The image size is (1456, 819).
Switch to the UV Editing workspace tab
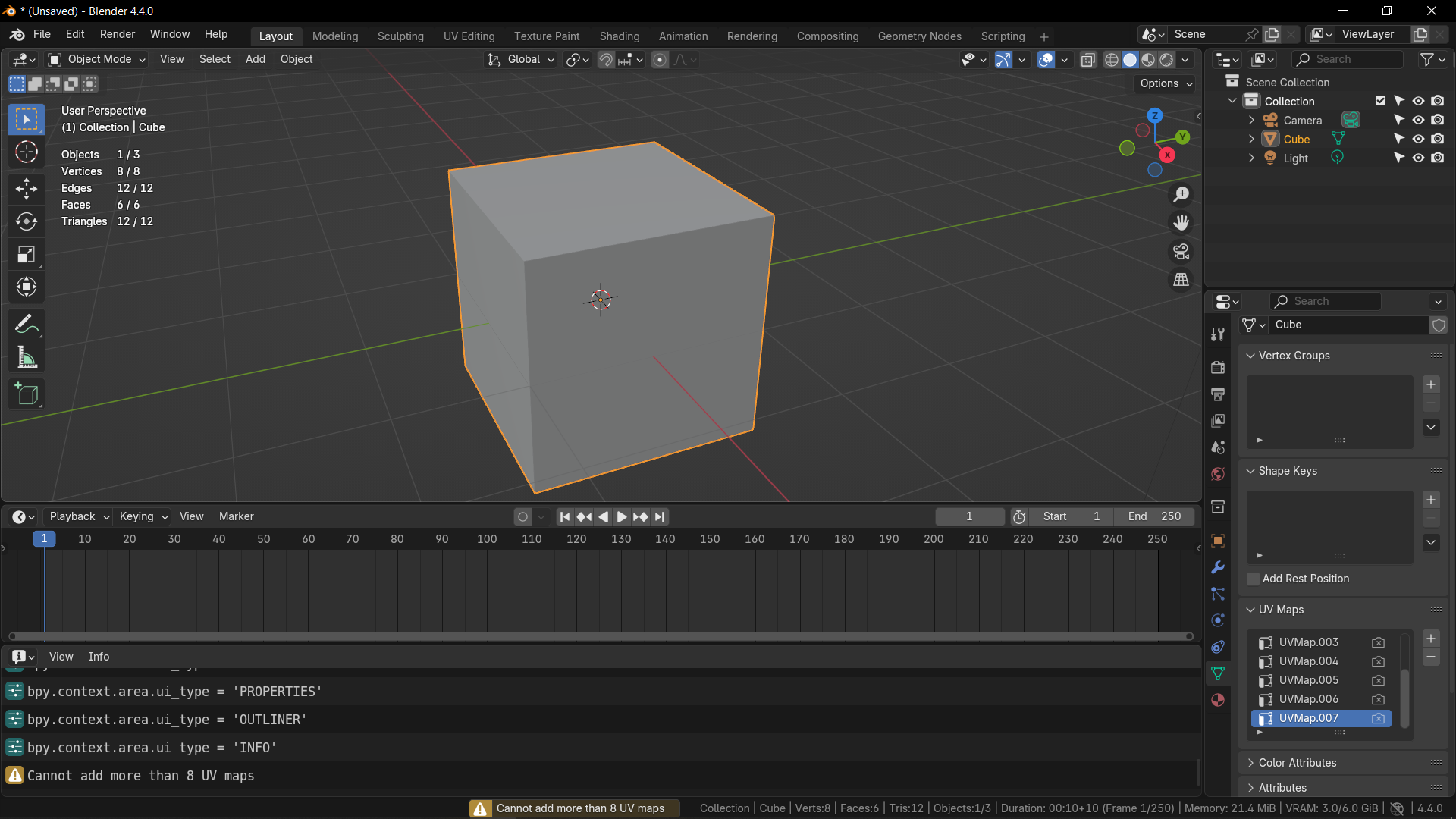point(469,36)
